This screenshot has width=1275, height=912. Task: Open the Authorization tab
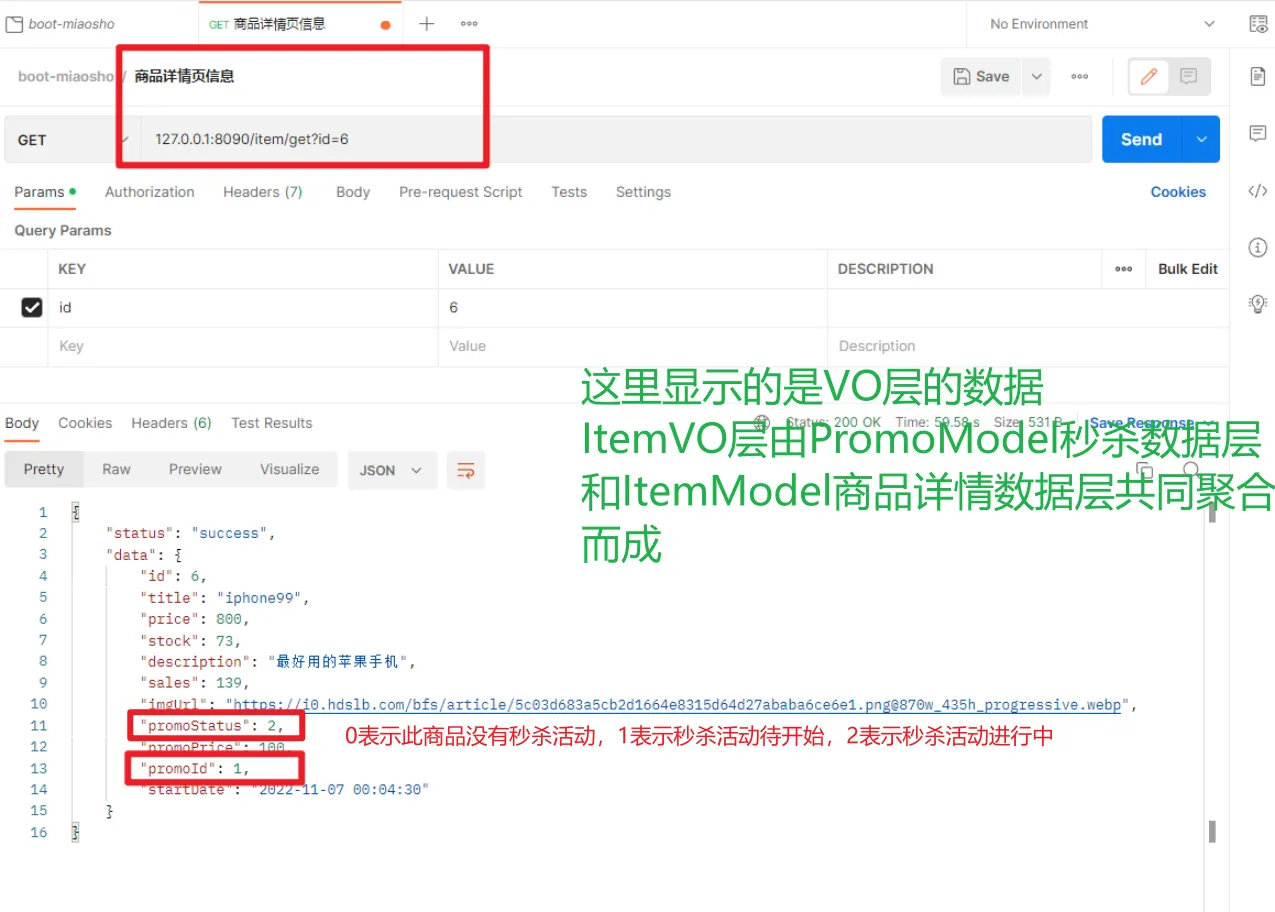point(150,192)
